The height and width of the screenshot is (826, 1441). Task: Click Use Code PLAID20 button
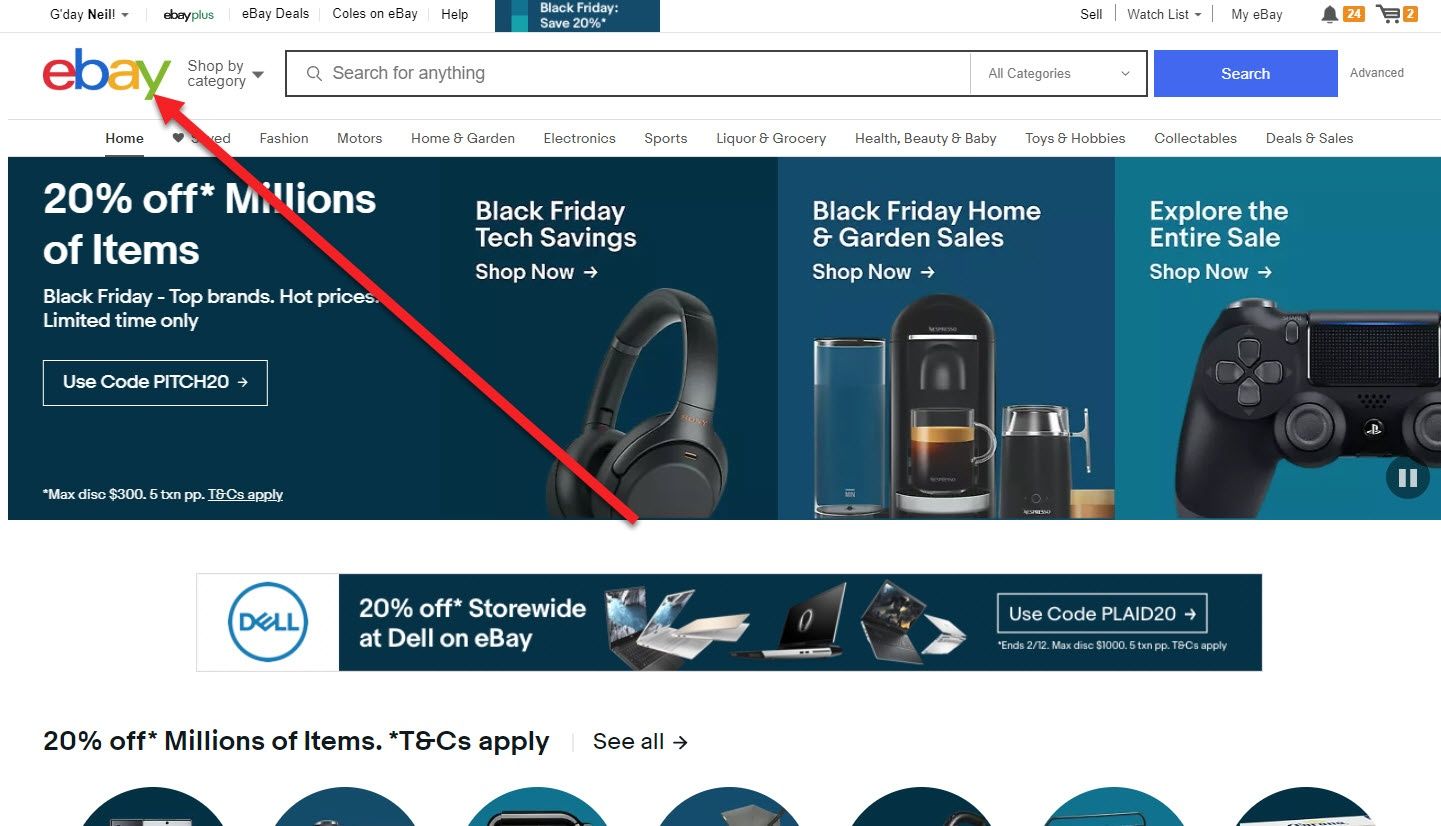1102,614
